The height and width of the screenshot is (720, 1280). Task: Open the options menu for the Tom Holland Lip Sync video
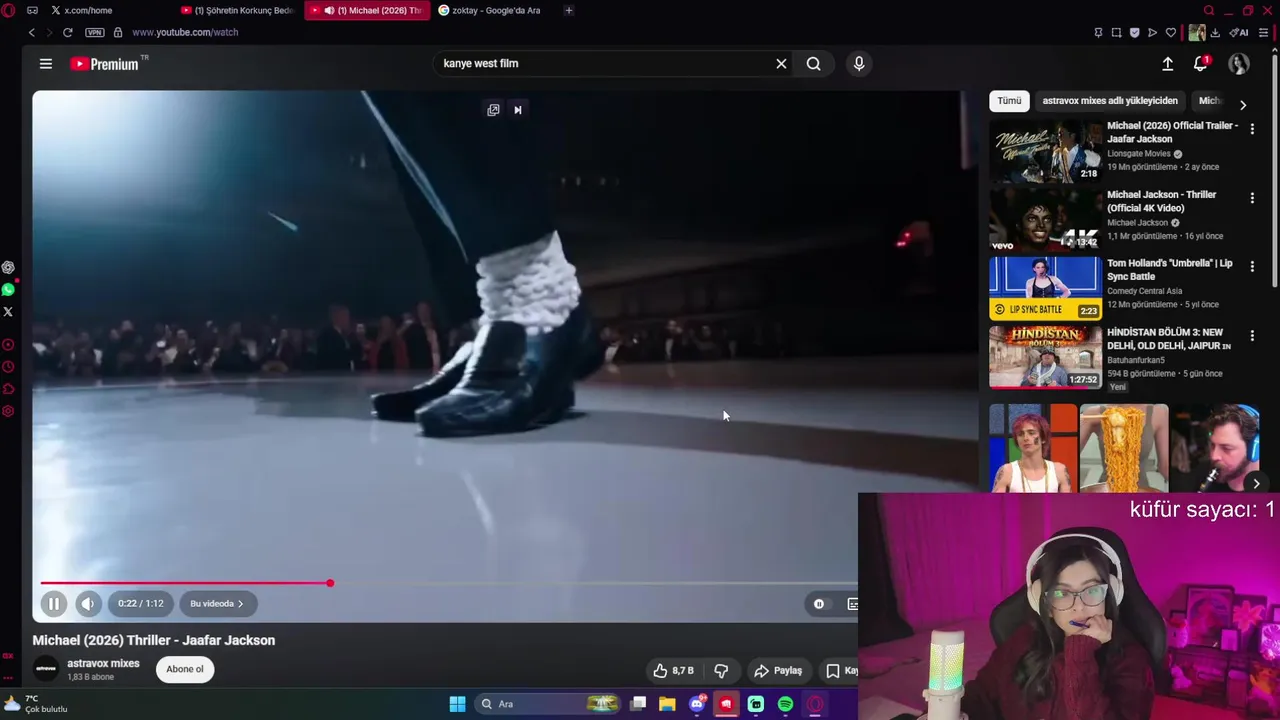(x=1252, y=267)
